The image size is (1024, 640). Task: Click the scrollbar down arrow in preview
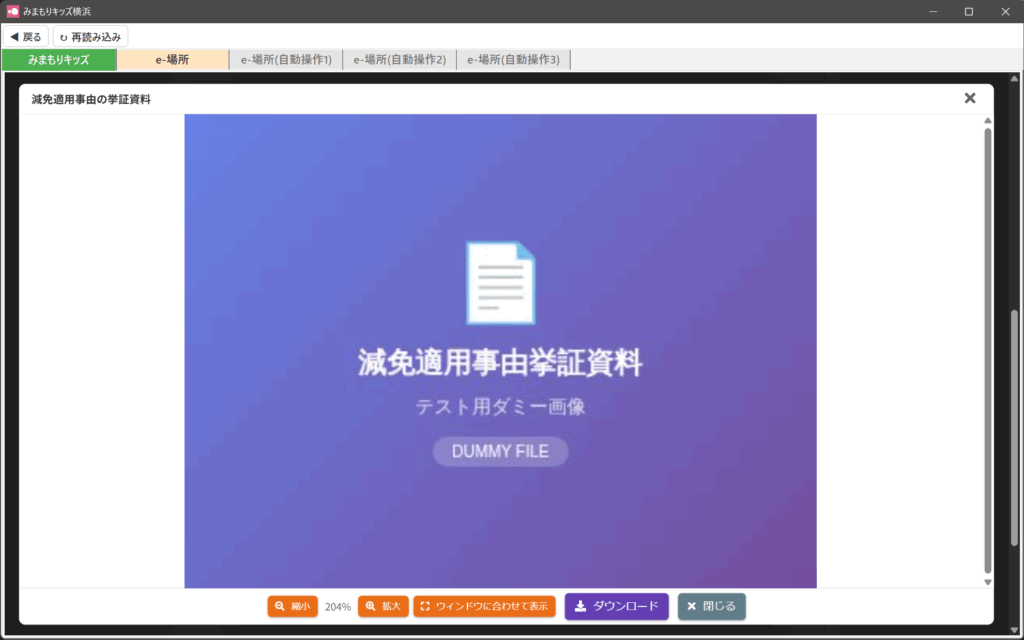(x=988, y=582)
